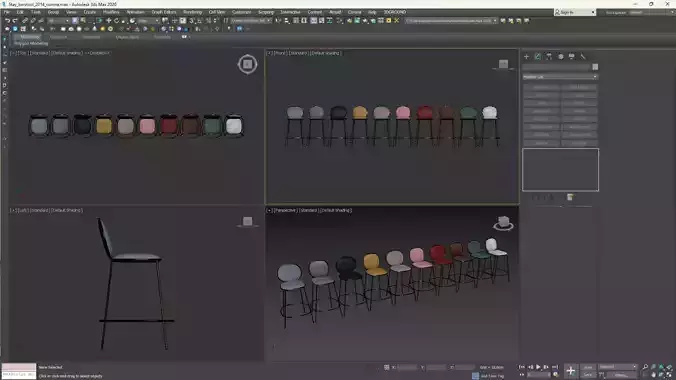Open the 3DGROUND menu
Screen dimensions: 676x380
(x=395, y=12)
